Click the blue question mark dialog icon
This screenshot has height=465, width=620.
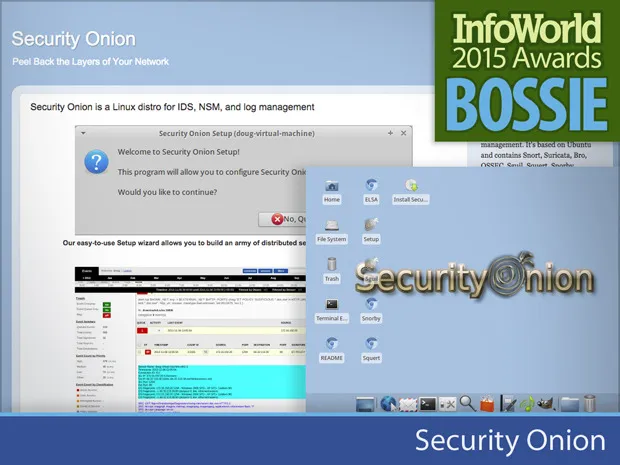[x=96, y=162]
